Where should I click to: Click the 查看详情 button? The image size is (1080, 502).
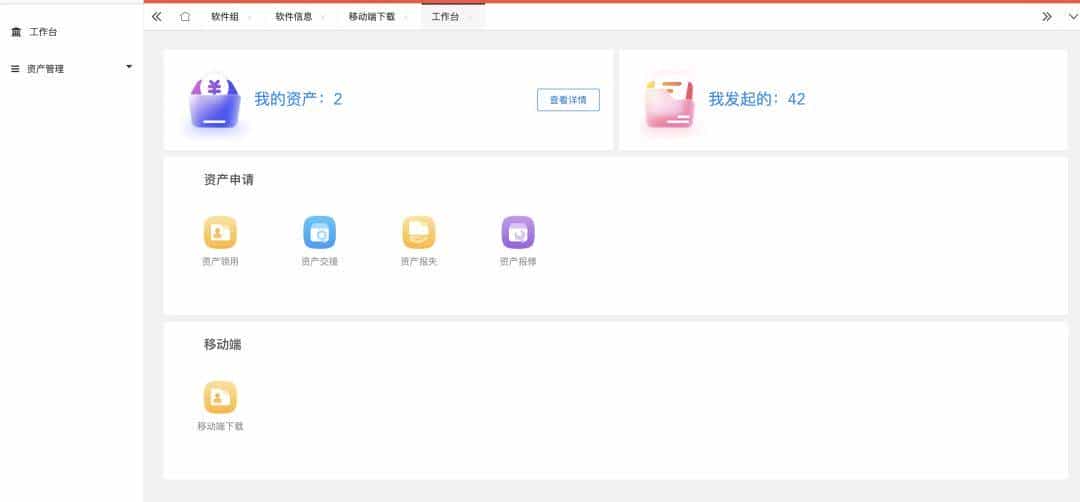[x=568, y=100]
